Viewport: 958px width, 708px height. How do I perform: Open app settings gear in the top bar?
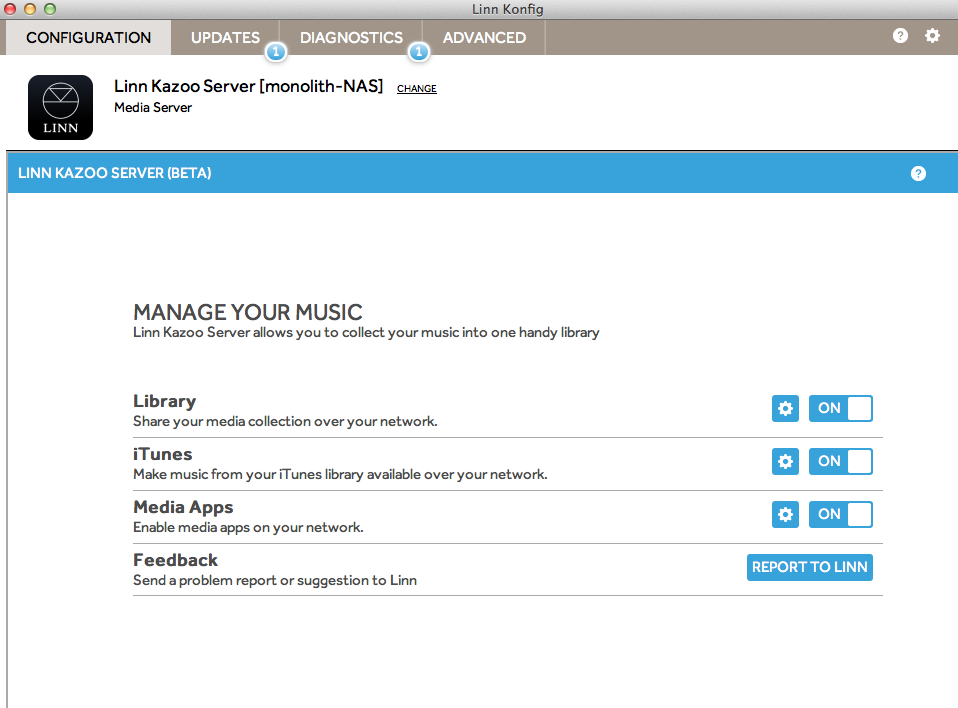pyautogui.click(x=932, y=36)
